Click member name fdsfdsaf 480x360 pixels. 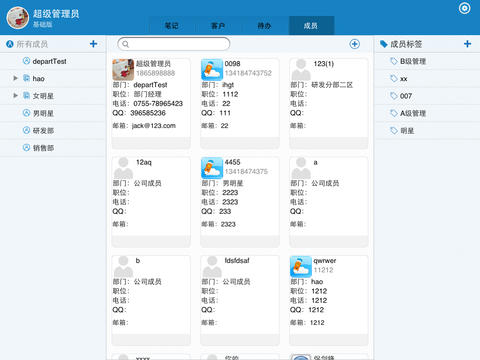point(237,260)
